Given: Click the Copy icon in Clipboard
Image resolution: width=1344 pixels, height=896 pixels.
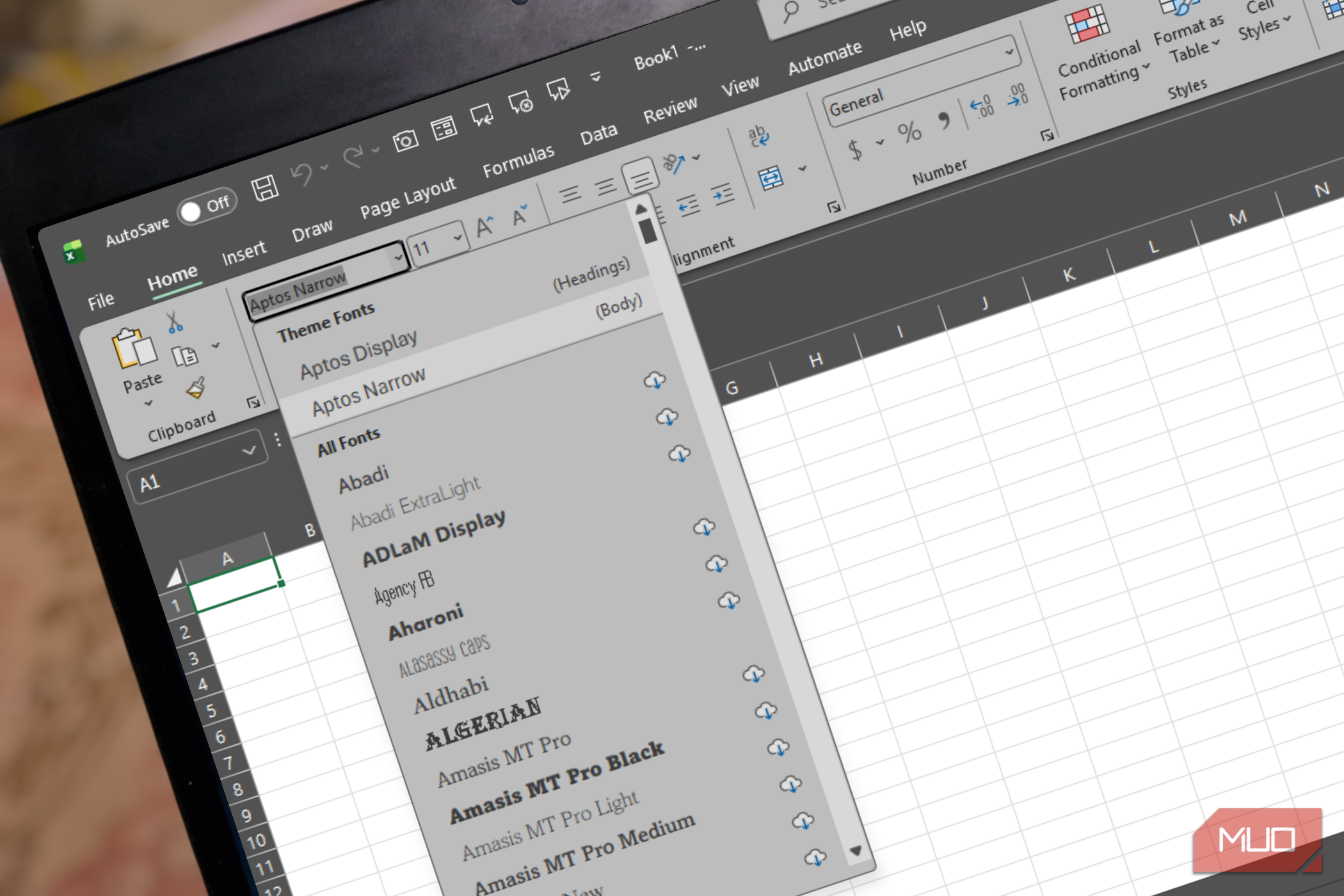Looking at the screenshot, I should [x=185, y=356].
